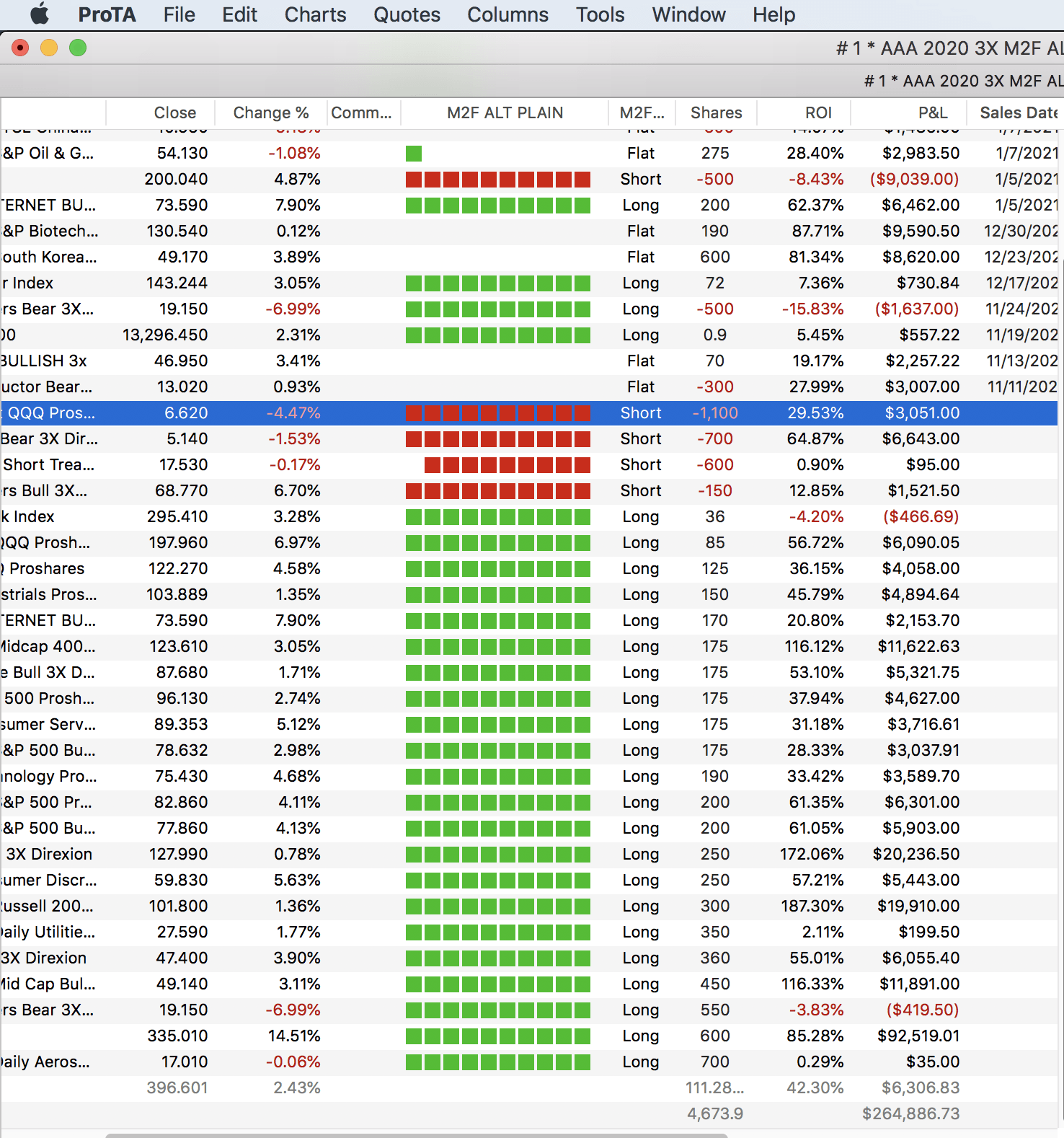Open the File menu

(x=179, y=14)
